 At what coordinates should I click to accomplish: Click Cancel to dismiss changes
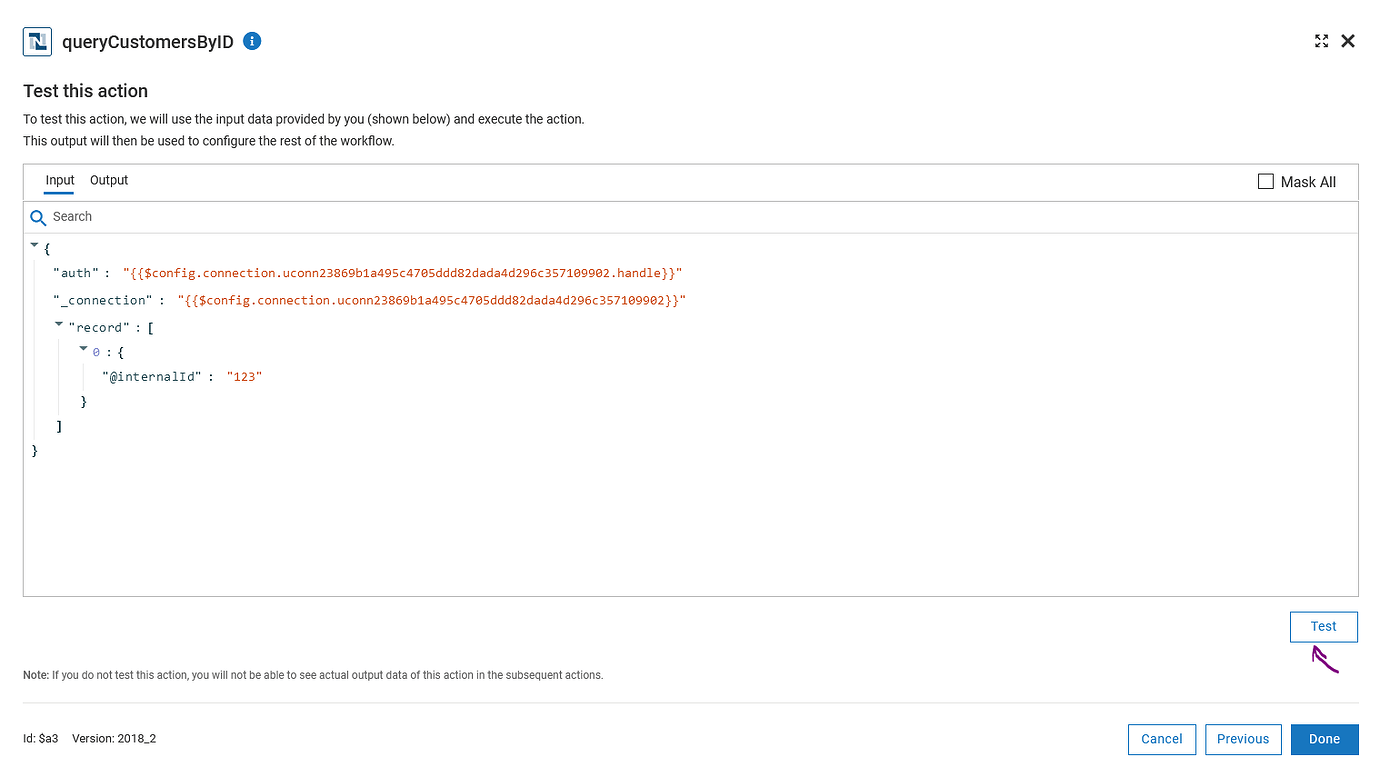(1161, 739)
